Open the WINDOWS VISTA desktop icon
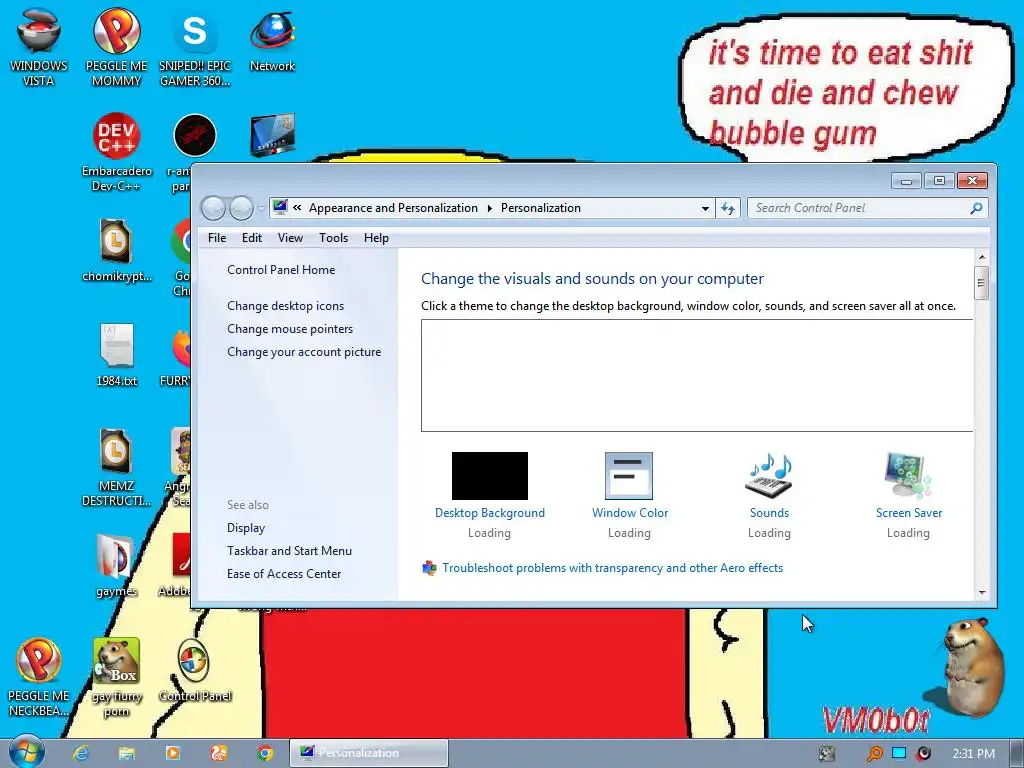This screenshot has height=768, width=1024. click(x=39, y=47)
